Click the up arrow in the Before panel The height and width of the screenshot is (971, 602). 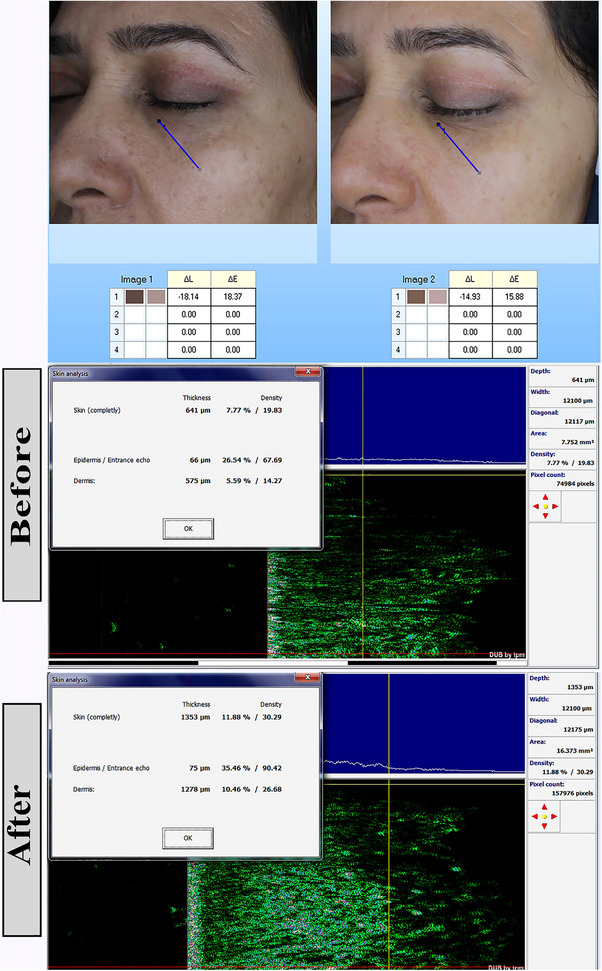point(545,497)
